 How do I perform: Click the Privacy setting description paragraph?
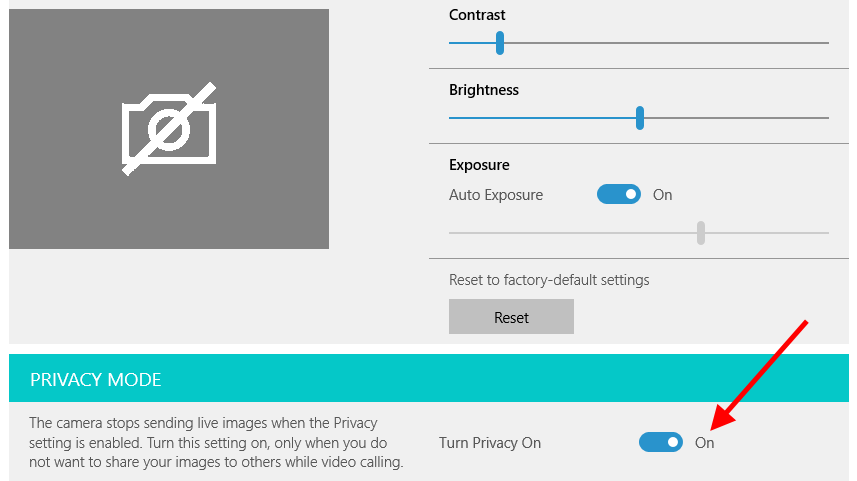coord(216,442)
